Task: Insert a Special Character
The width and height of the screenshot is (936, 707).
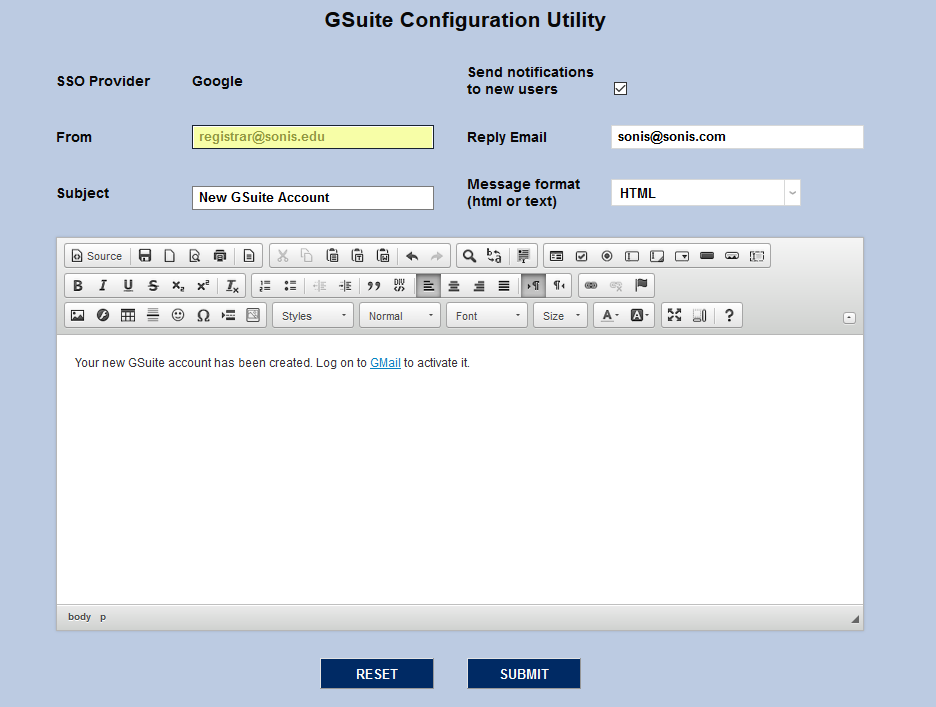Action: pyautogui.click(x=203, y=315)
